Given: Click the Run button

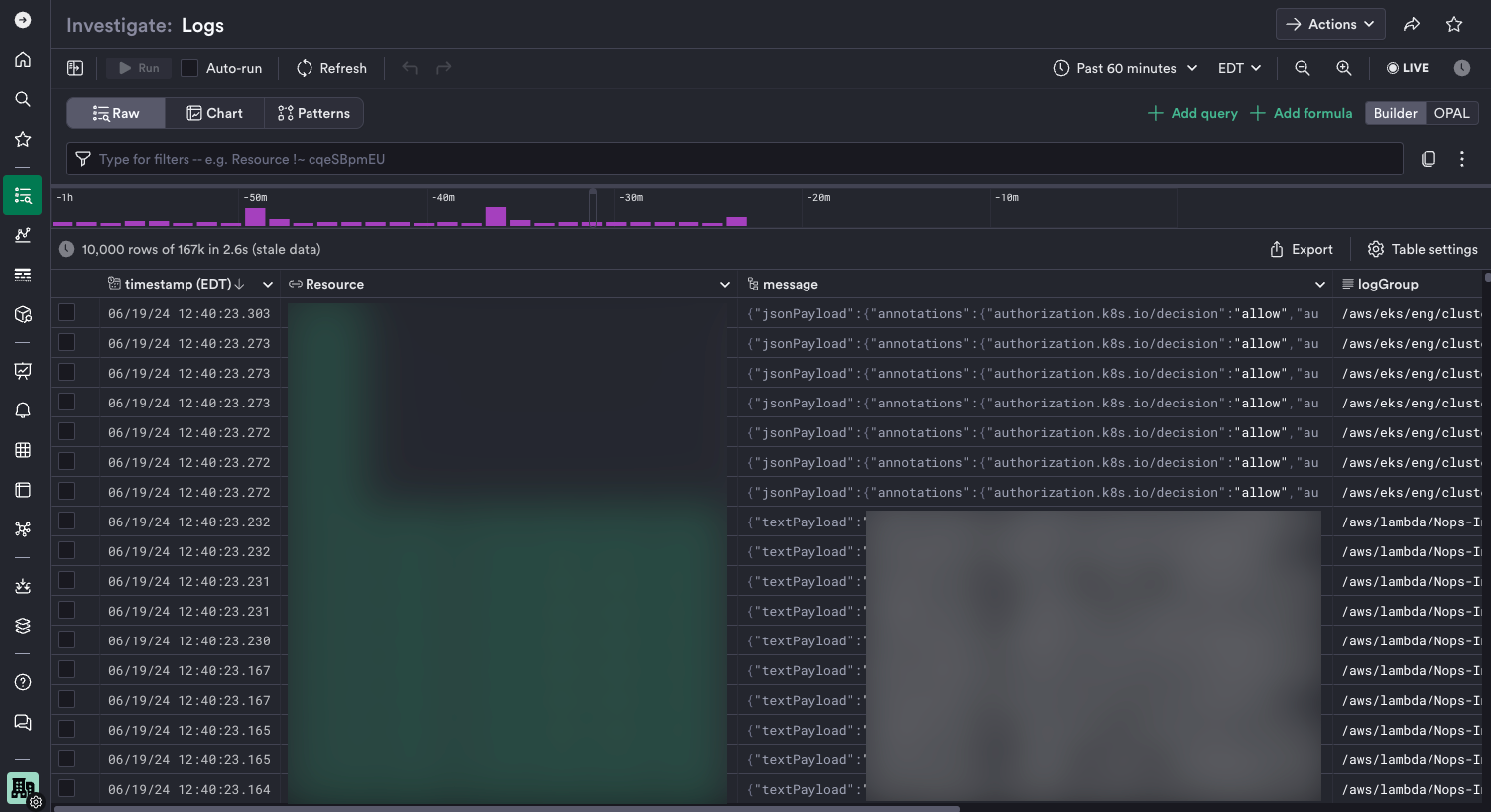Looking at the screenshot, I should (x=139, y=68).
